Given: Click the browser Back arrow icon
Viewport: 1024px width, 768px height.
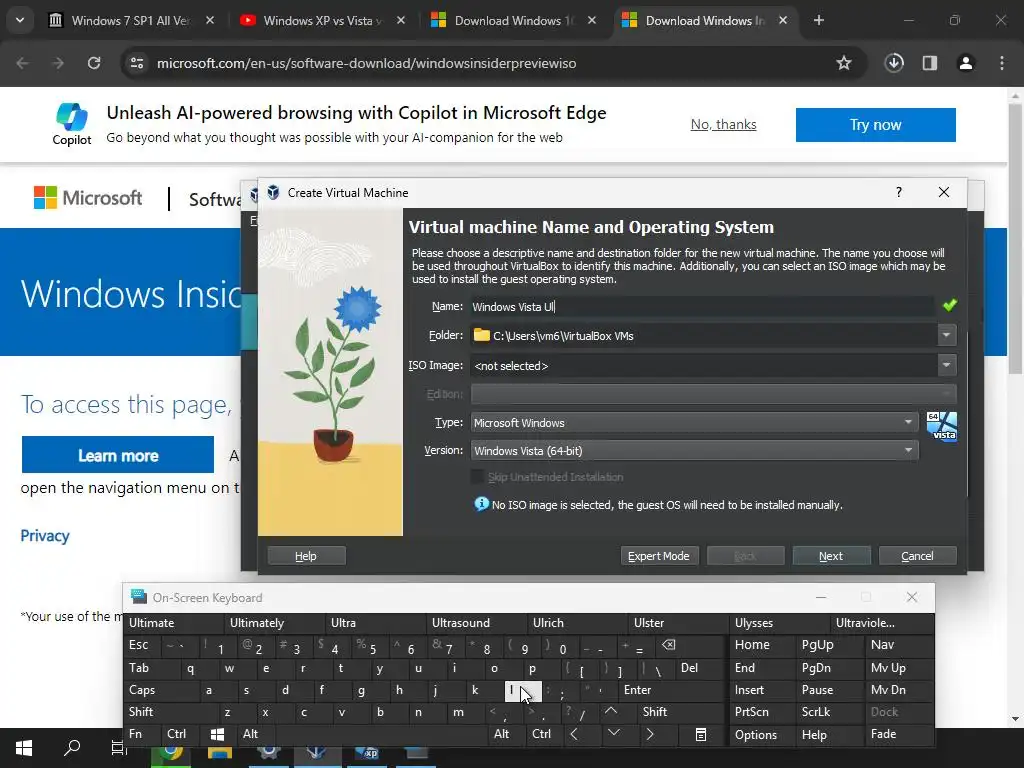Looking at the screenshot, I should (x=22, y=63).
